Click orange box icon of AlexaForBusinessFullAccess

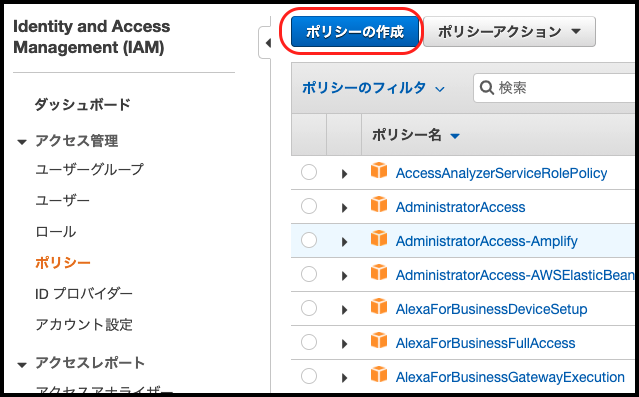[379, 340]
